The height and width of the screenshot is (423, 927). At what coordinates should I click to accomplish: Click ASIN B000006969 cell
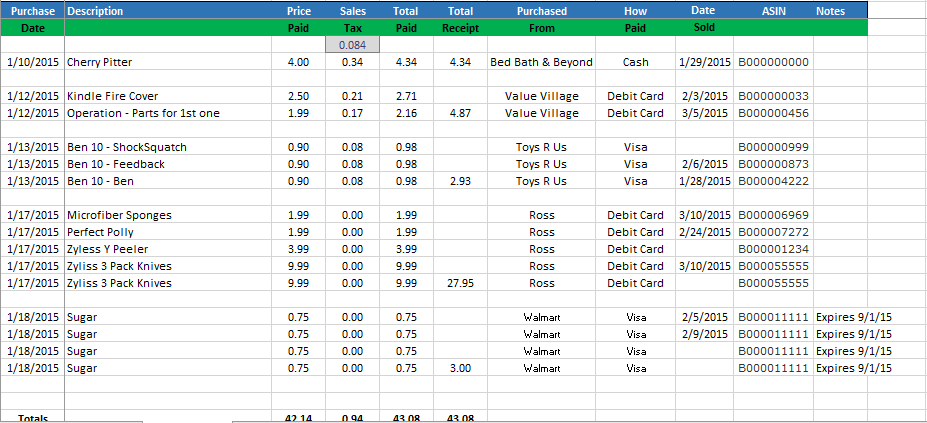(x=773, y=215)
